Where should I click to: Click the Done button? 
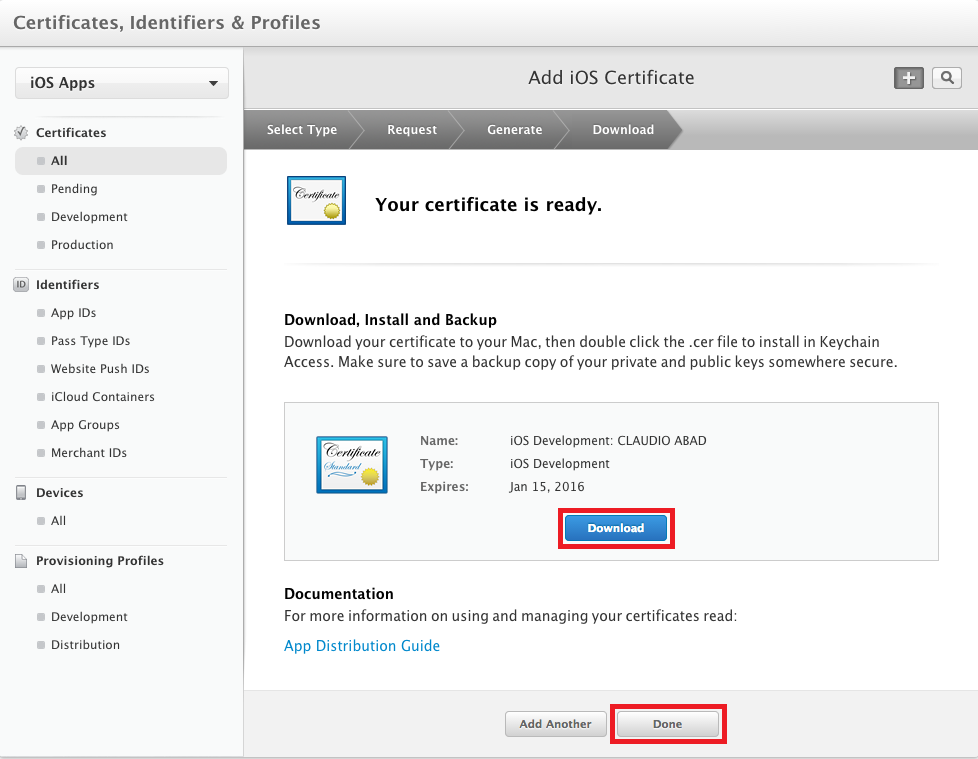[667, 724]
